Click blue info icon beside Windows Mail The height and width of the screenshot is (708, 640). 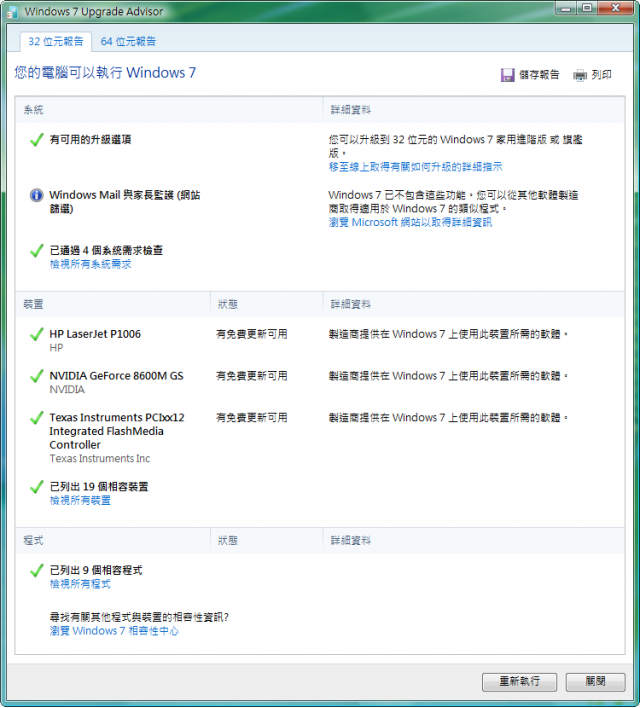[x=37, y=195]
